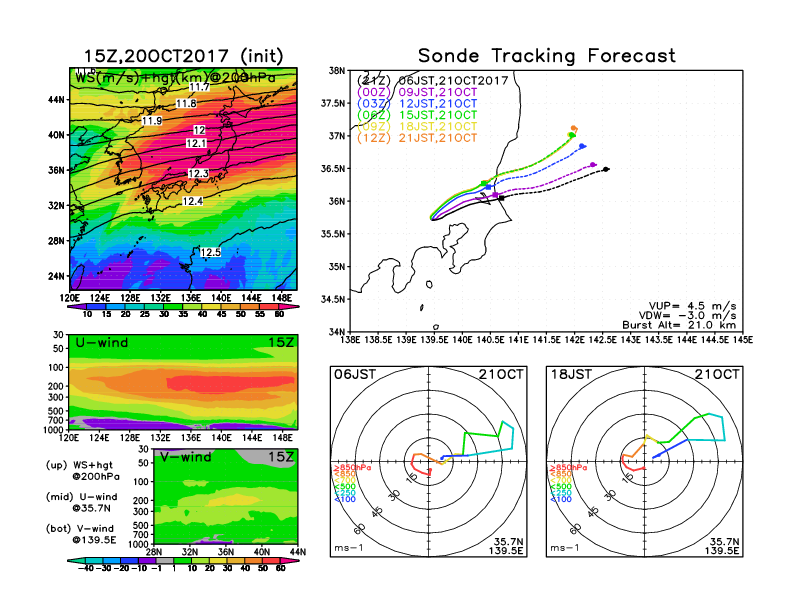The height and width of the screenshot is (612, 792).
Task: Click the '44N' label on the 200hPa map
Action: point(56,100)
